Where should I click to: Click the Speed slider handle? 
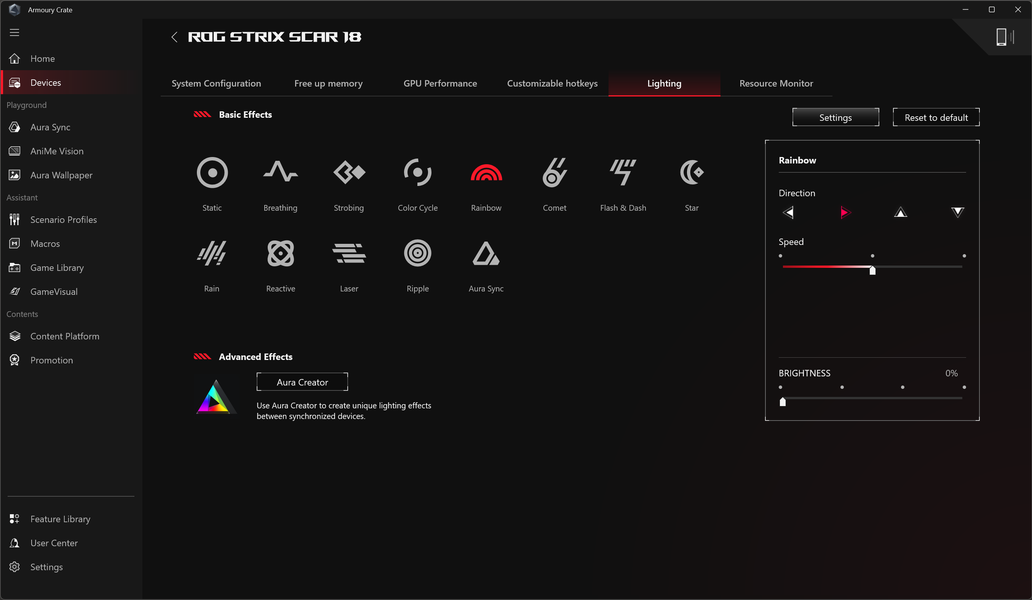[x=872, y=270]
